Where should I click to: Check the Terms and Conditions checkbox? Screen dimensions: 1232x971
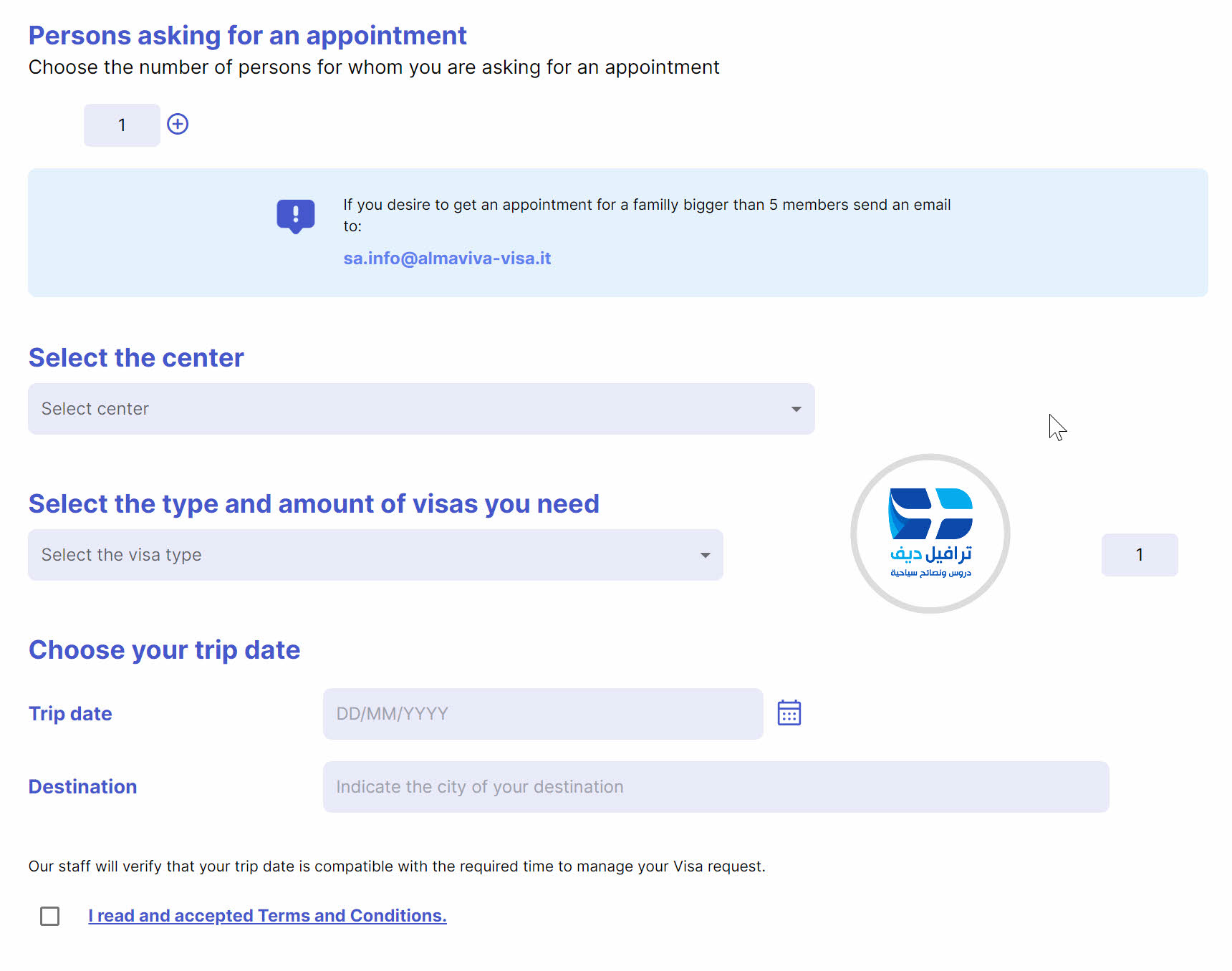(x=50, y=916)
